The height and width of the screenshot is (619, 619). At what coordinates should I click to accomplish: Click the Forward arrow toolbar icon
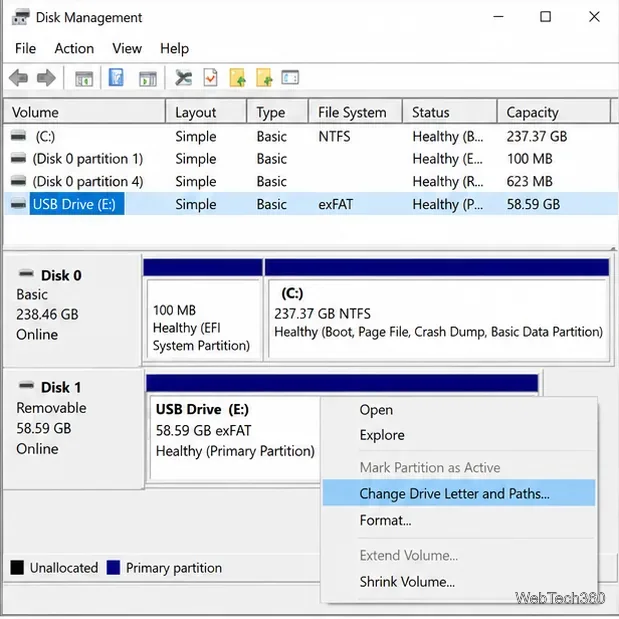[x=46, y=78]
